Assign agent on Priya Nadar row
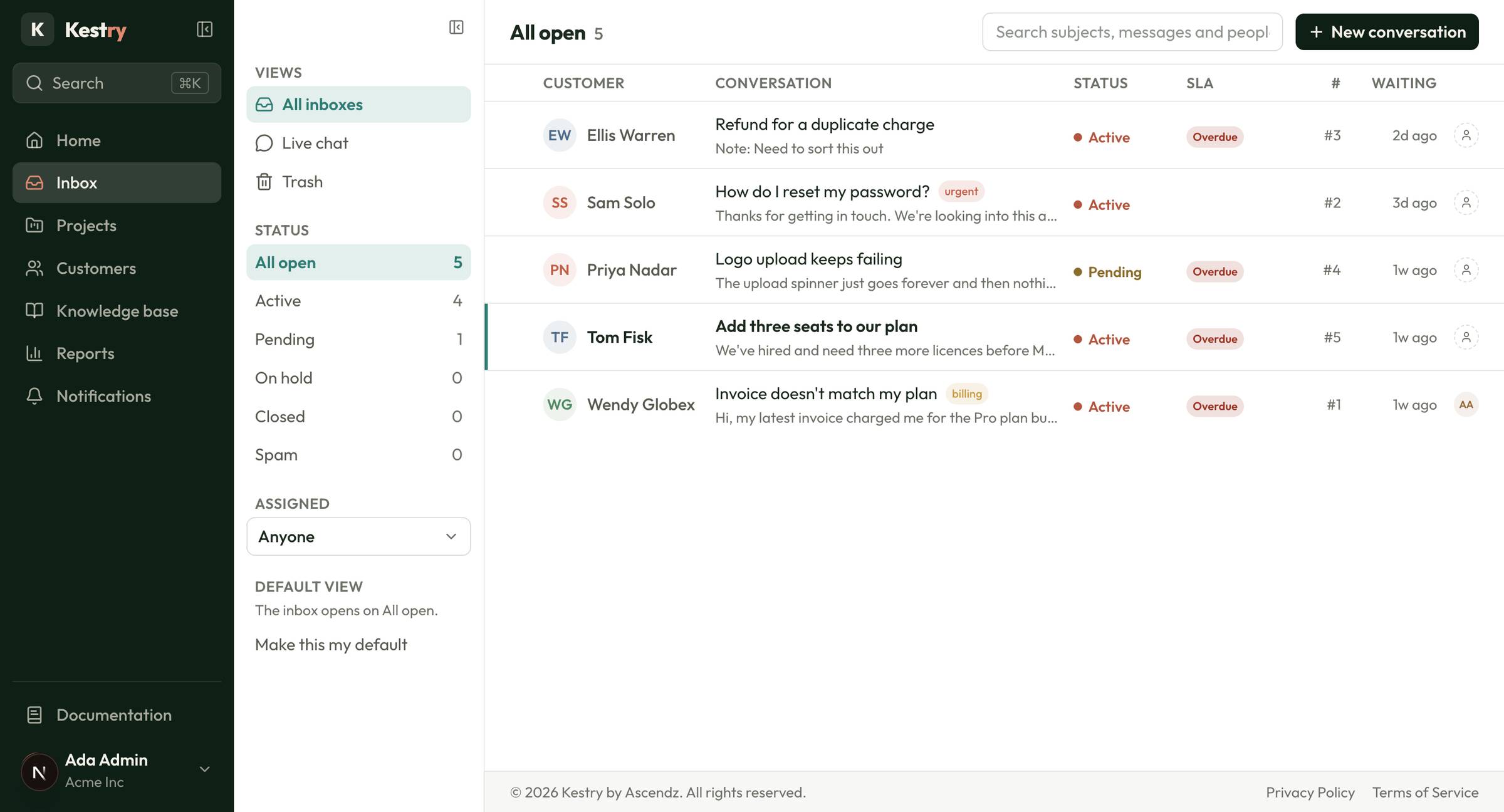 [1466, 270]
